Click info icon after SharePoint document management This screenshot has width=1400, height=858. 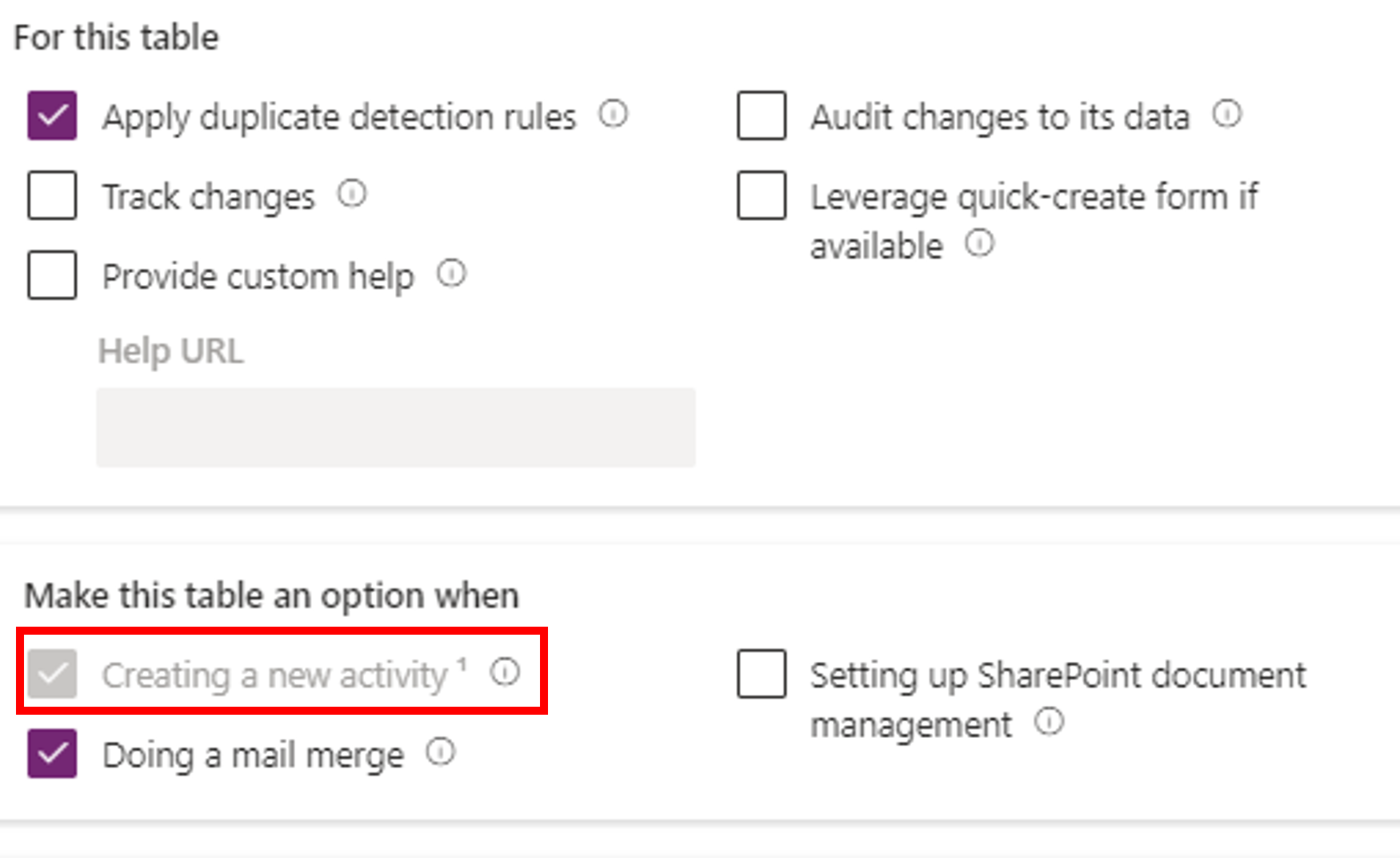point(1049,722)
